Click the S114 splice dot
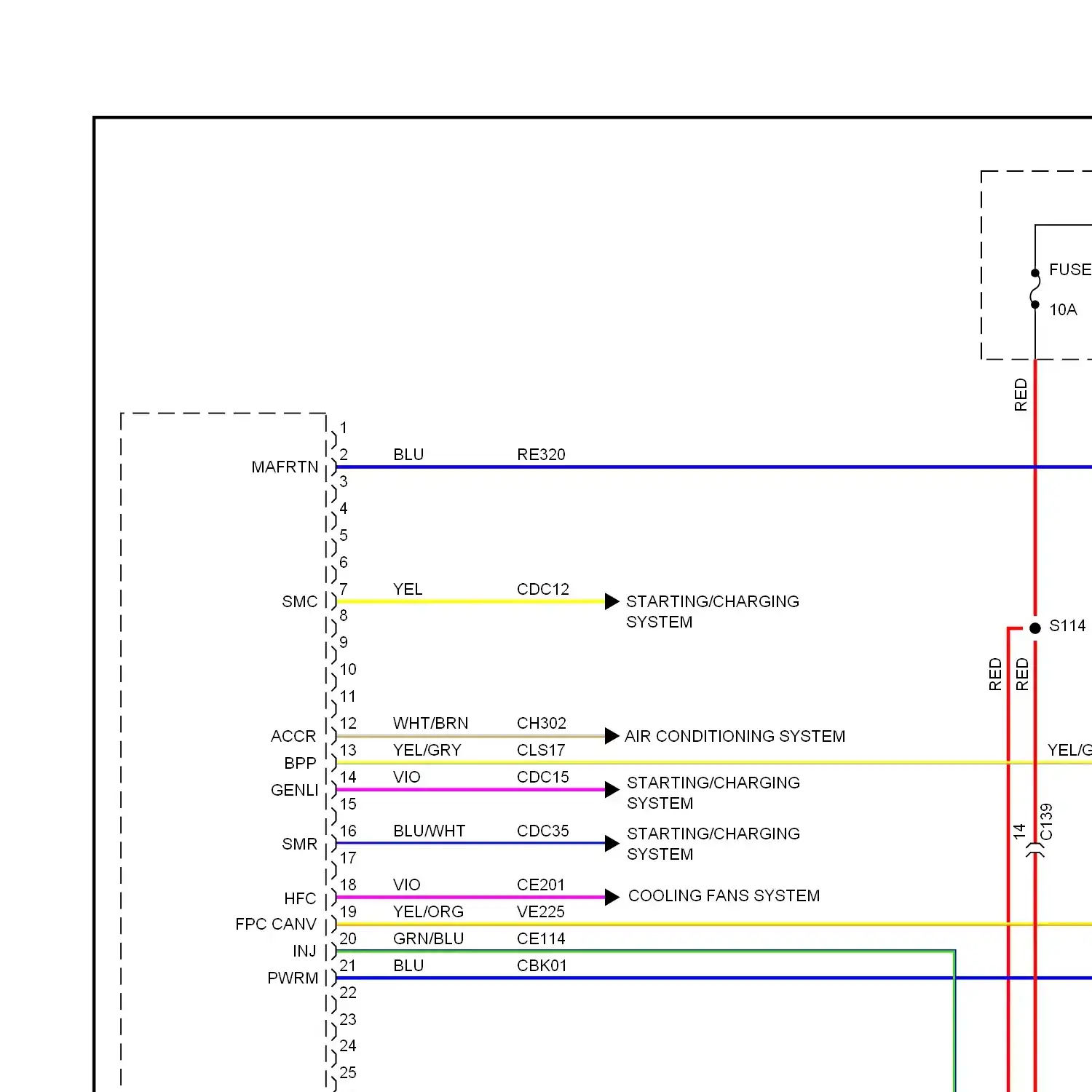The width and height of the screenshot is (1092, 1092). [1035, 628]
